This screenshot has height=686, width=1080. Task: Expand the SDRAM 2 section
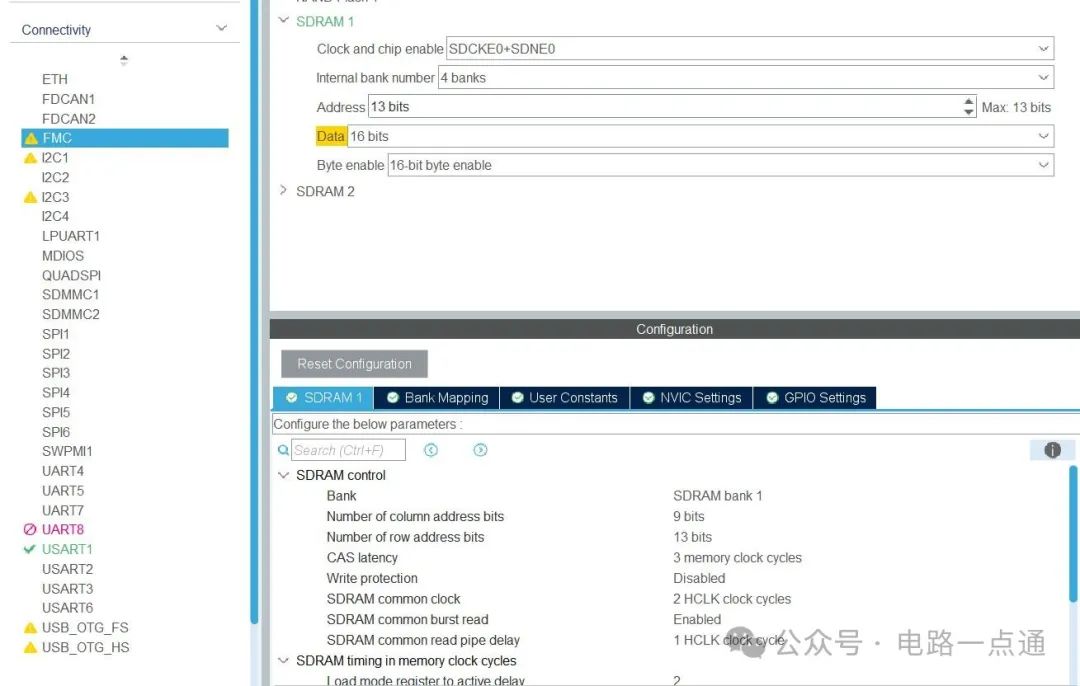click(283, 190)
